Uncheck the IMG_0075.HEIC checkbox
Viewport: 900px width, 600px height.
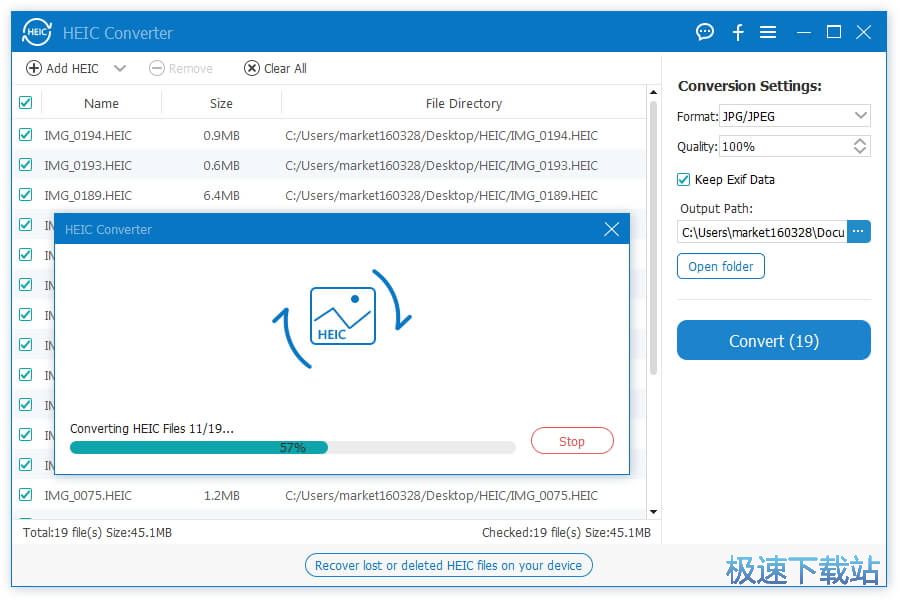point(26,495)
